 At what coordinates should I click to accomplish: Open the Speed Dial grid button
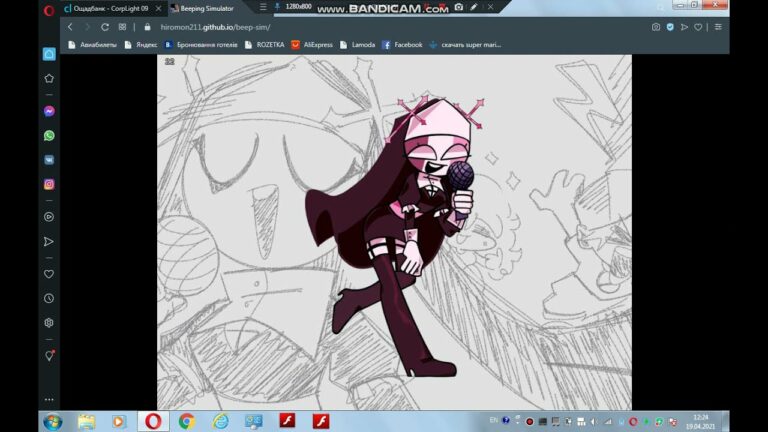tap(122, 27)
